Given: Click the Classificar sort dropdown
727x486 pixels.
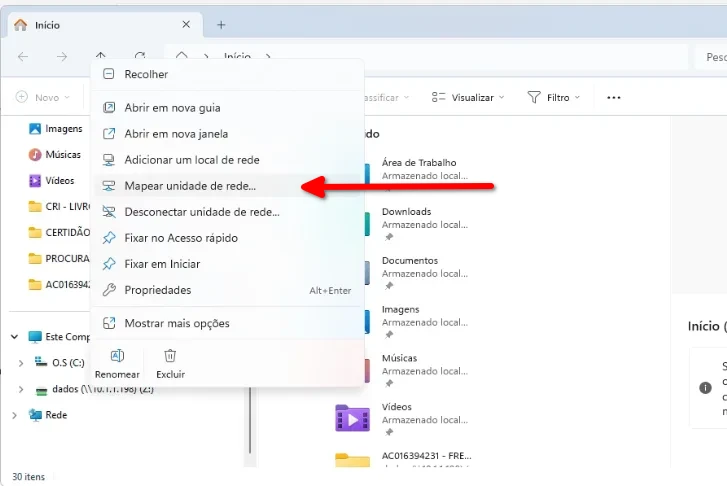Looking at the screenshot, I should coord(387,97).
